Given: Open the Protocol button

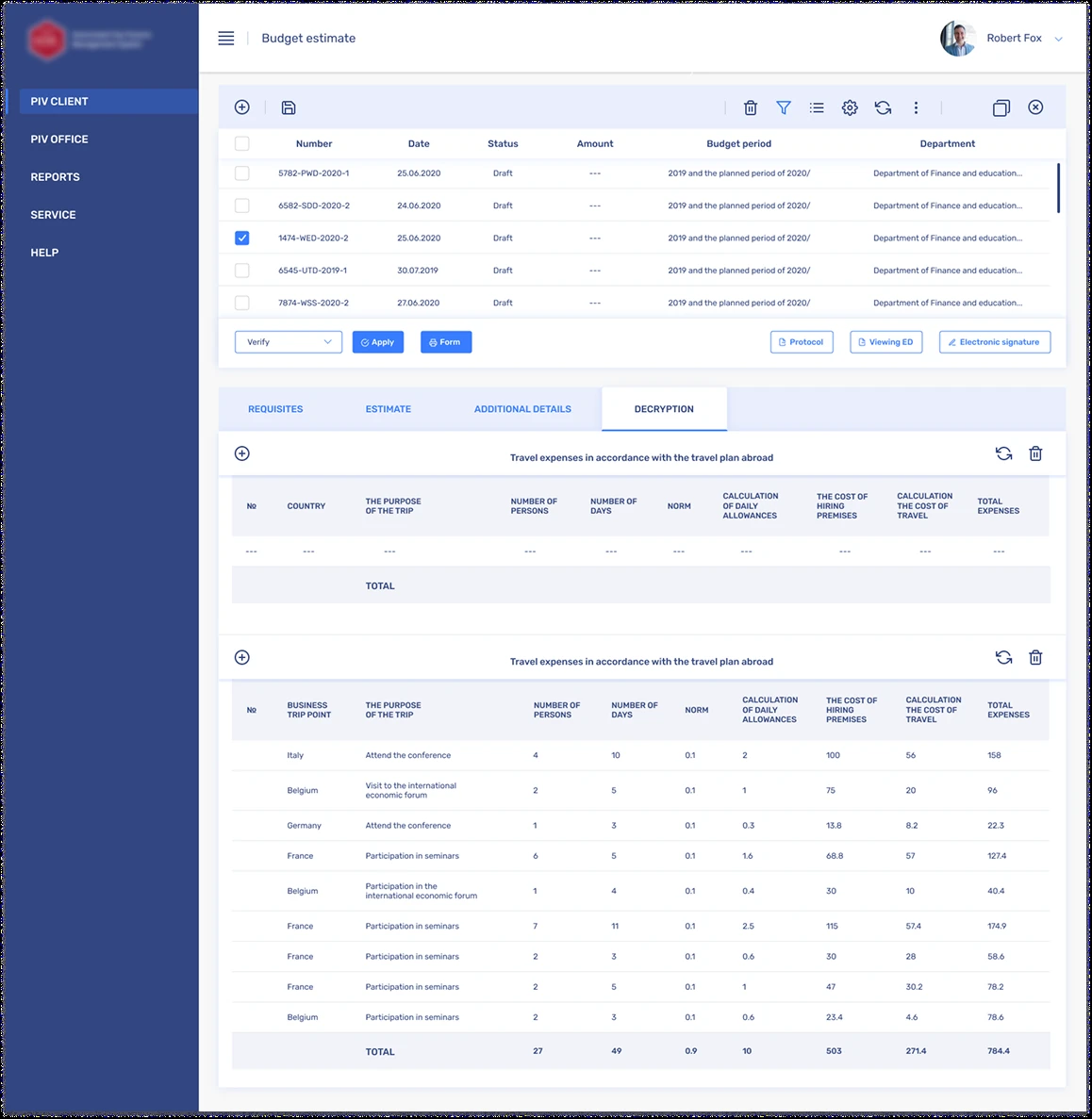Looking at the screenshot, I should coord(802,342).
